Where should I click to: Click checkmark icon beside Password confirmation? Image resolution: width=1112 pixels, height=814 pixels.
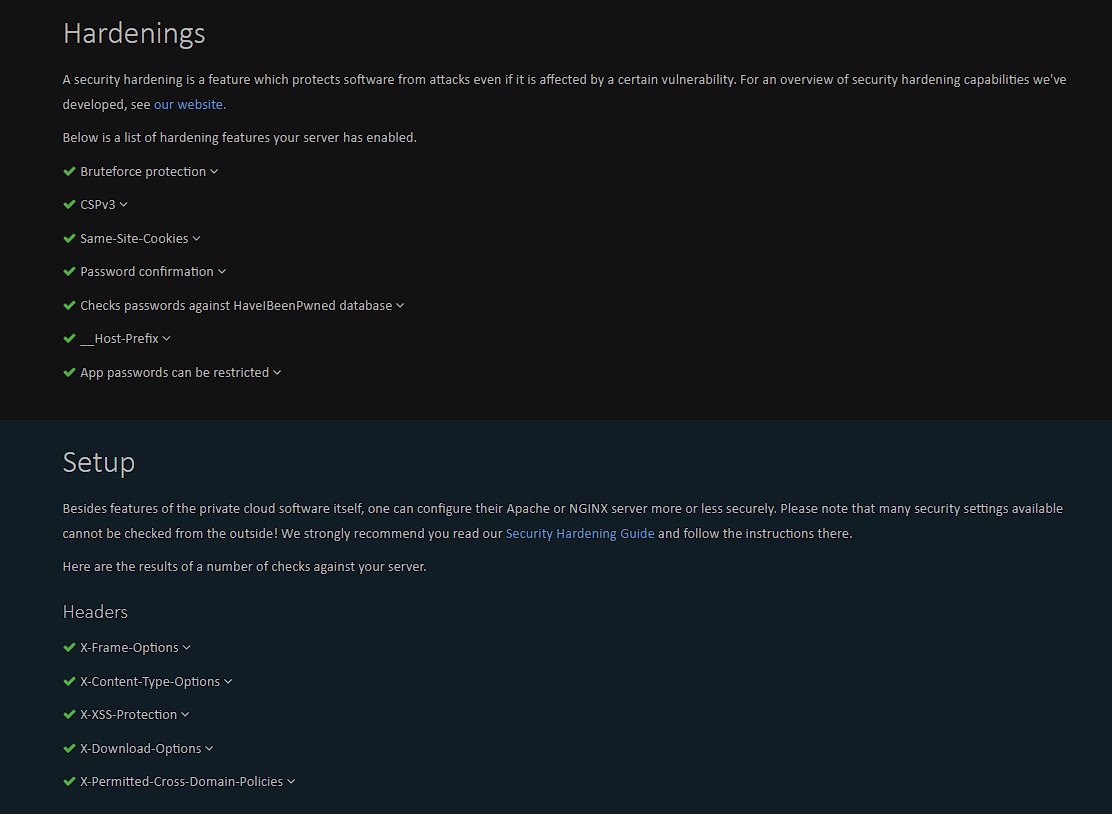69,272
